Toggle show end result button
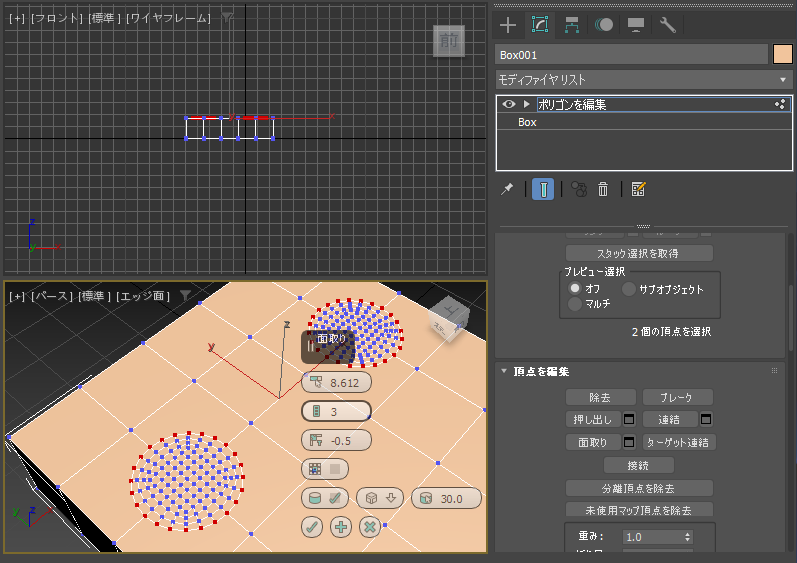This screenshot has width=797, height=563. [x=543, y=190]
